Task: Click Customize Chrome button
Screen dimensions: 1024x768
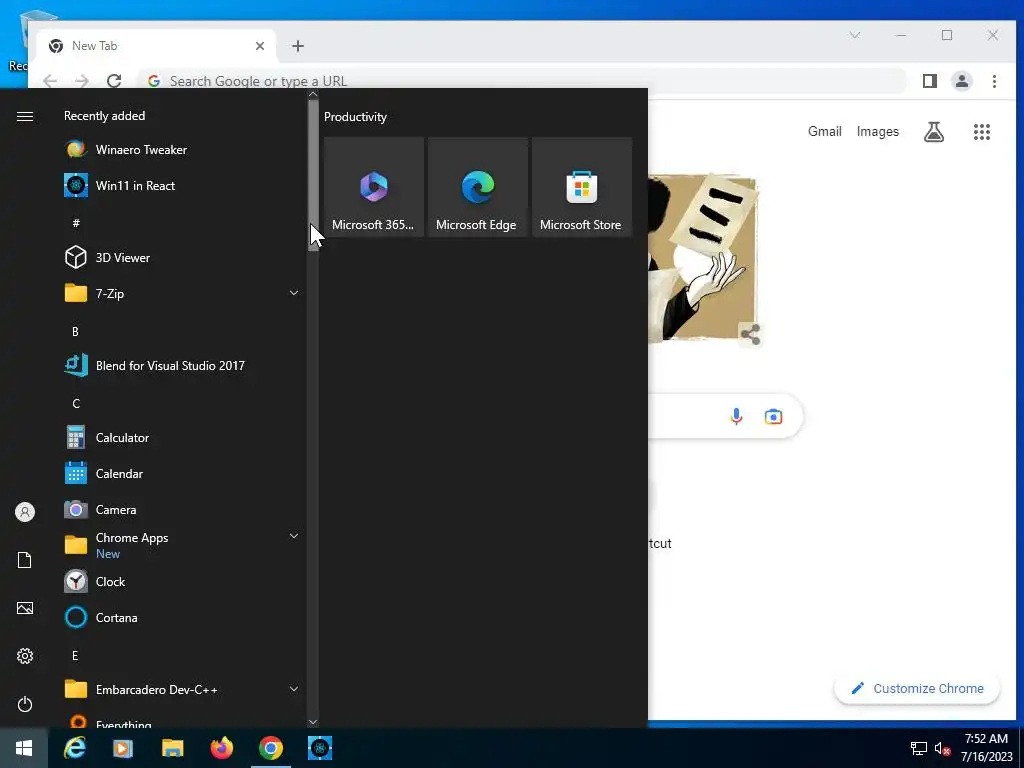Action: [917, 688]
